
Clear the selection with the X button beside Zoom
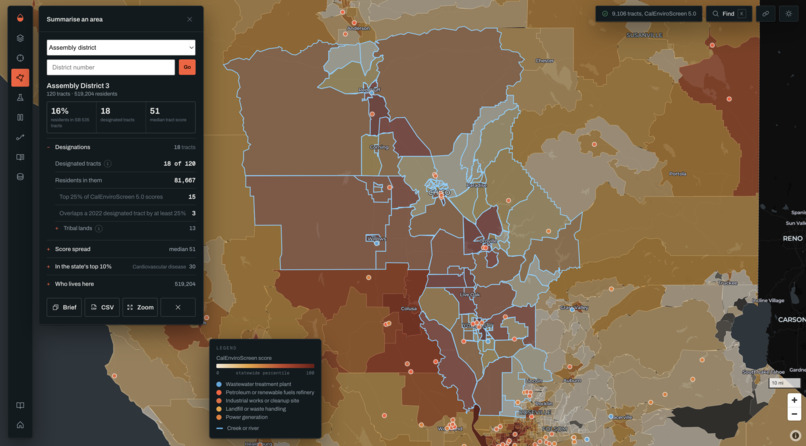pyautogui.click(x=178, y=307)
